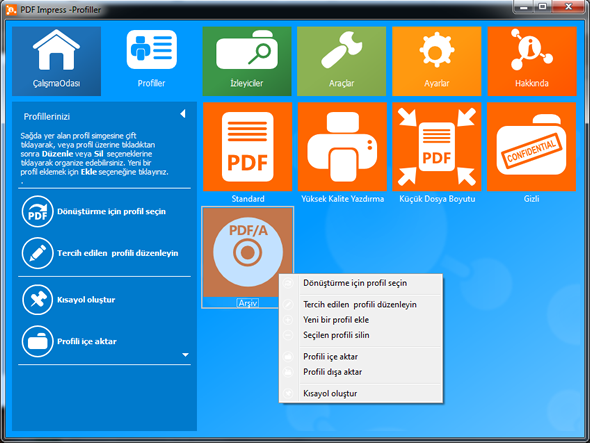The image size is (590, 443).
Task: Open the Ayarlar gear tile
Action: tap(436, 61)
